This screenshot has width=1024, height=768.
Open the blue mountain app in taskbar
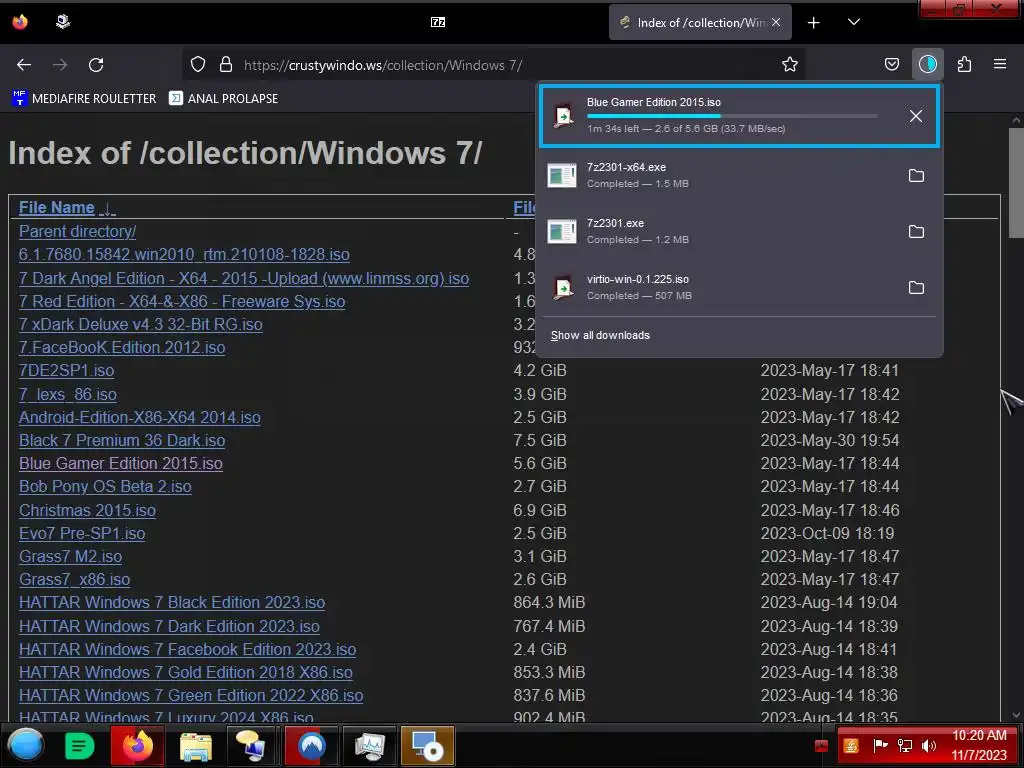(312, 746)
